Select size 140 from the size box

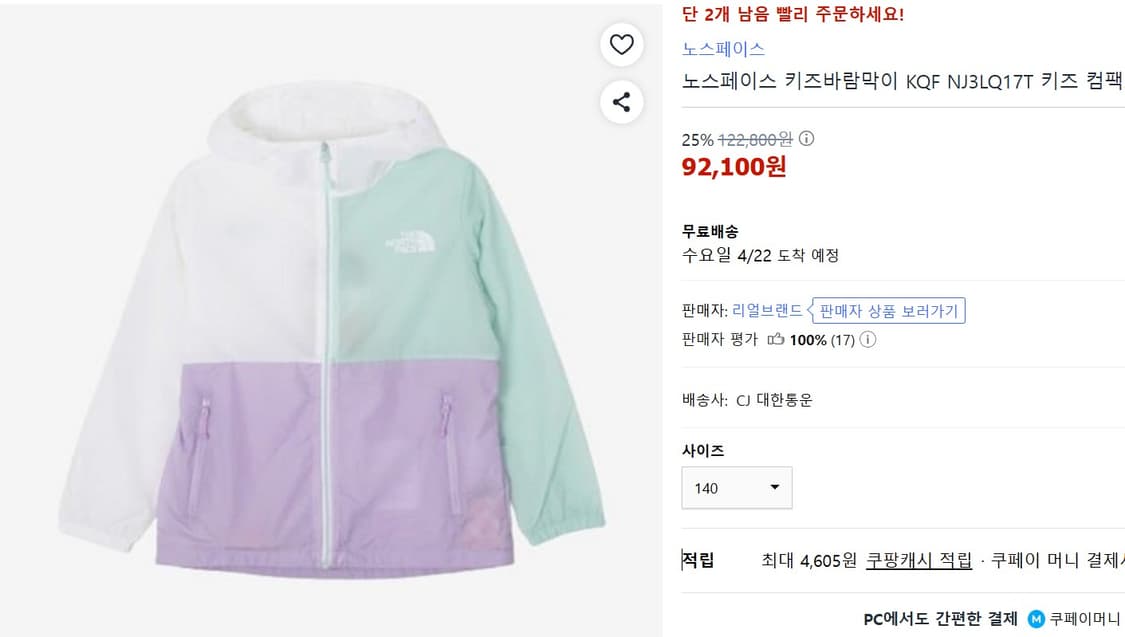click(705, 487)
